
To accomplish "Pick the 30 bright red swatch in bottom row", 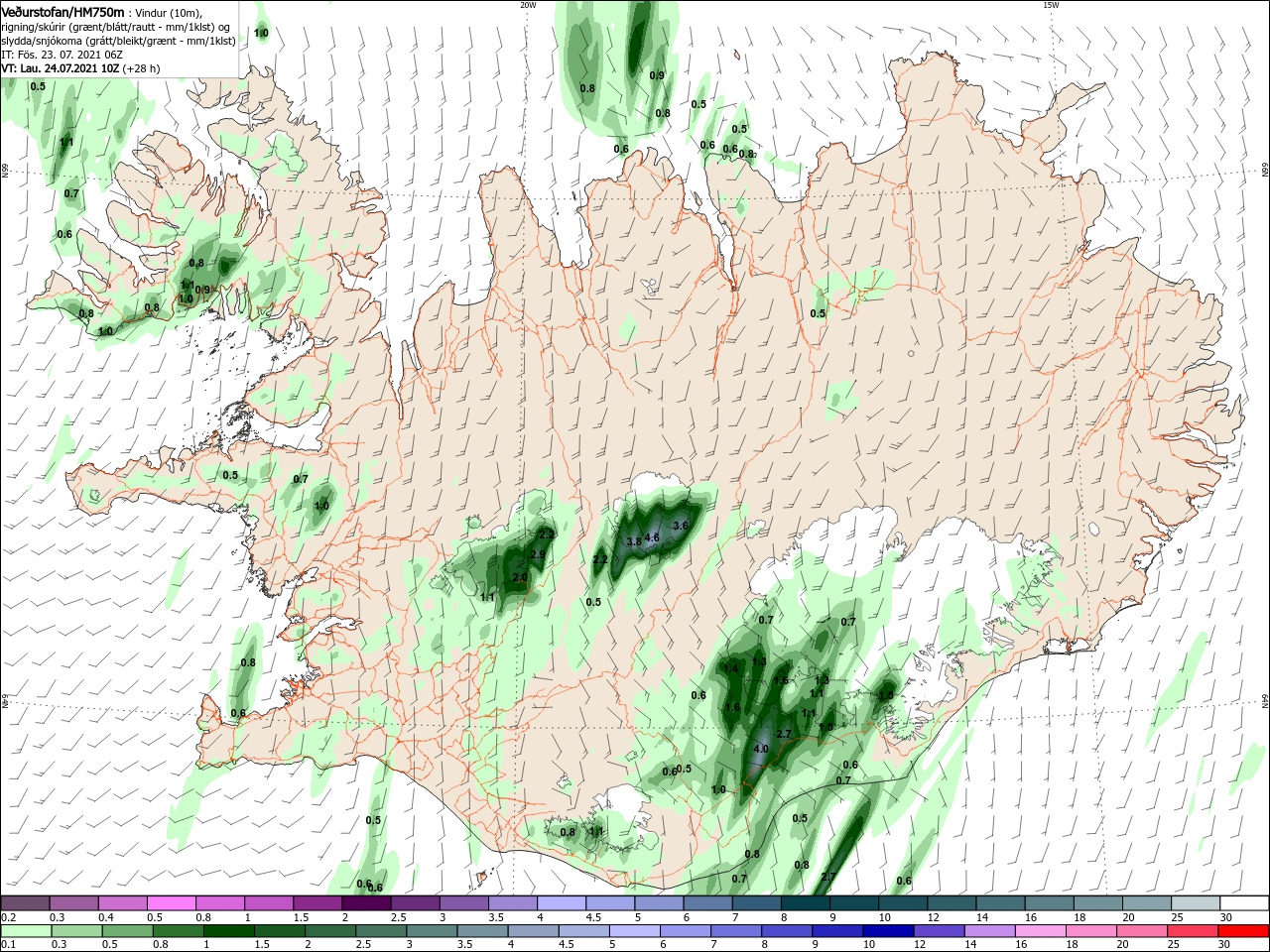I will (1244, 931).
